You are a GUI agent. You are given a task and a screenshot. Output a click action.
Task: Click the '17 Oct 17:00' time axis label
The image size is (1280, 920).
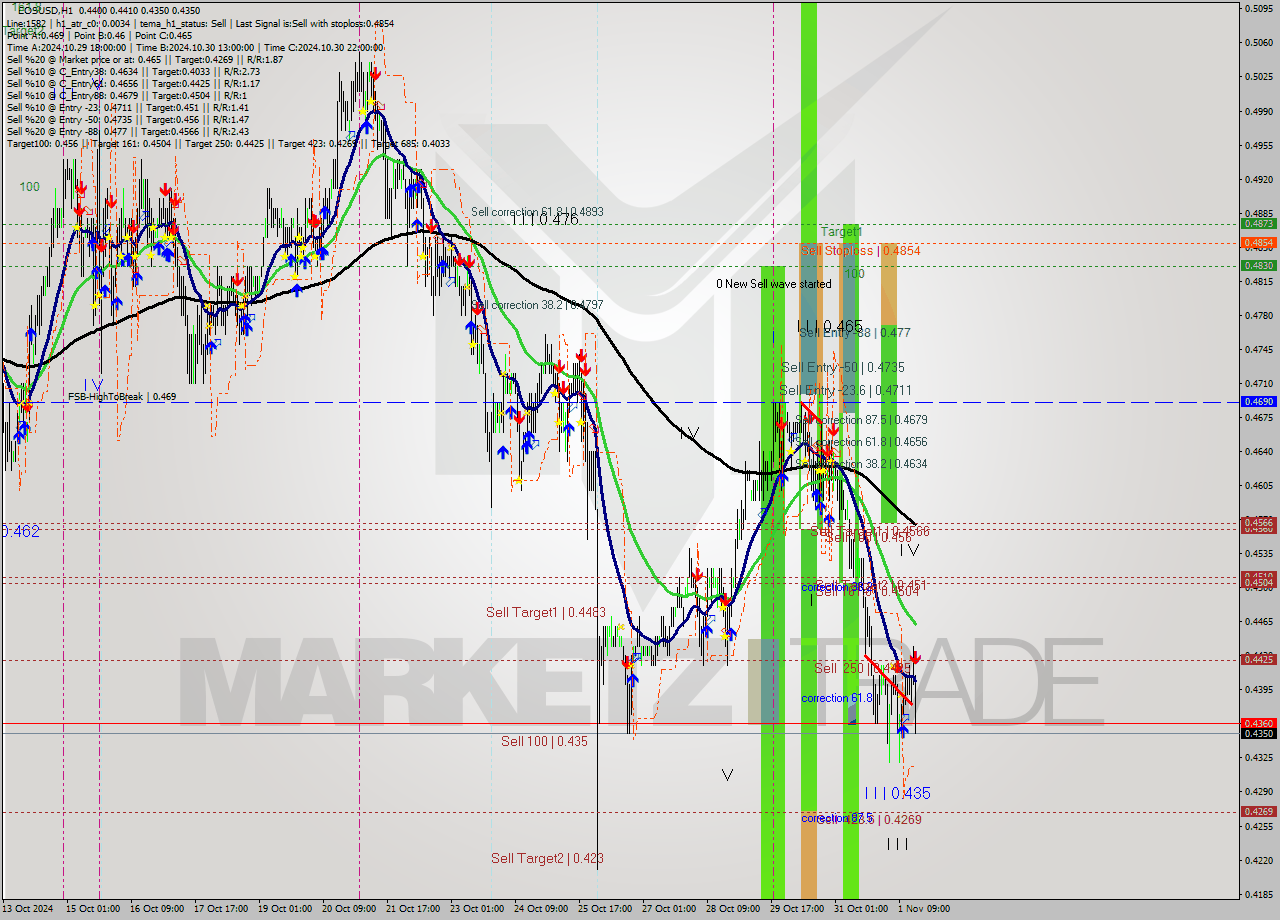[221, 909]
